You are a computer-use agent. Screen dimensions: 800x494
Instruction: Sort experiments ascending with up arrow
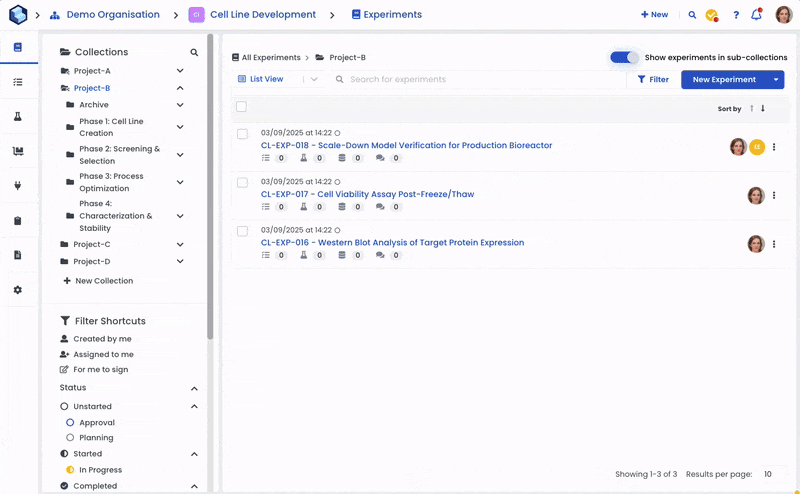752,108
